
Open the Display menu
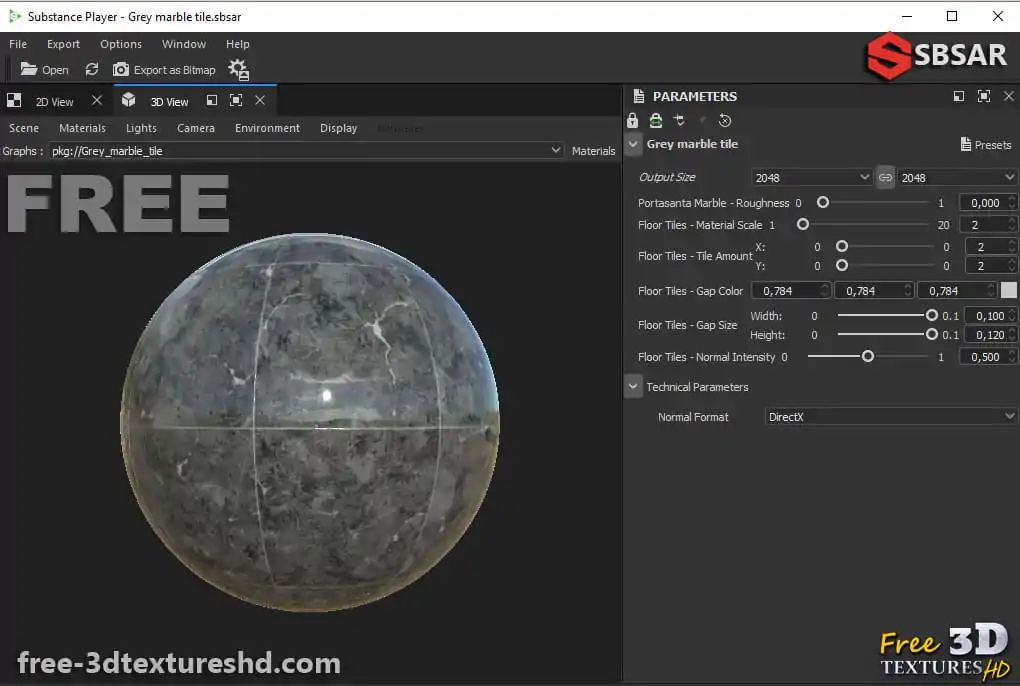point(338,128)
